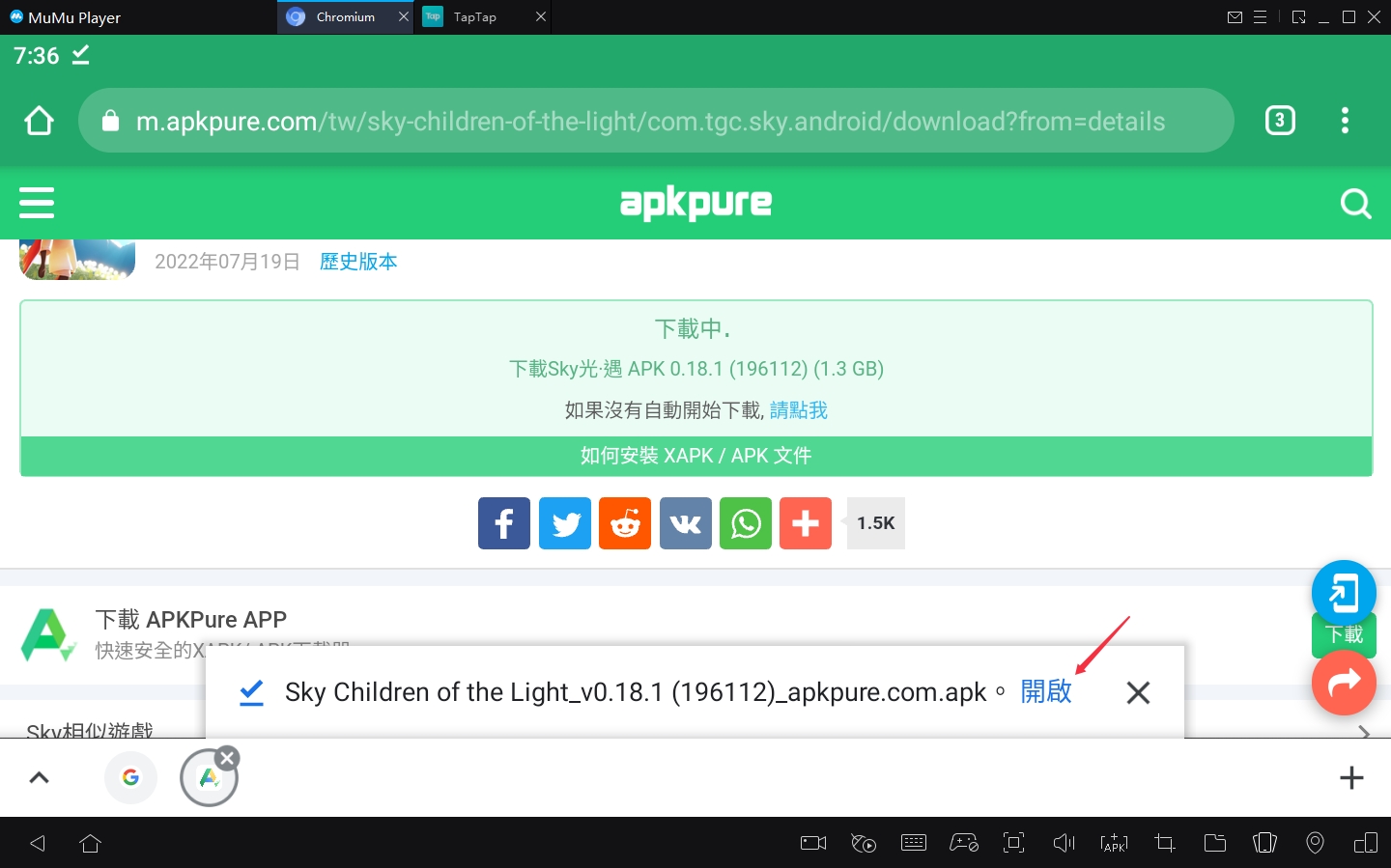1391x868 pixels.
Task: Open more sharing options plus icon
Action: click(x=806, y=523)
